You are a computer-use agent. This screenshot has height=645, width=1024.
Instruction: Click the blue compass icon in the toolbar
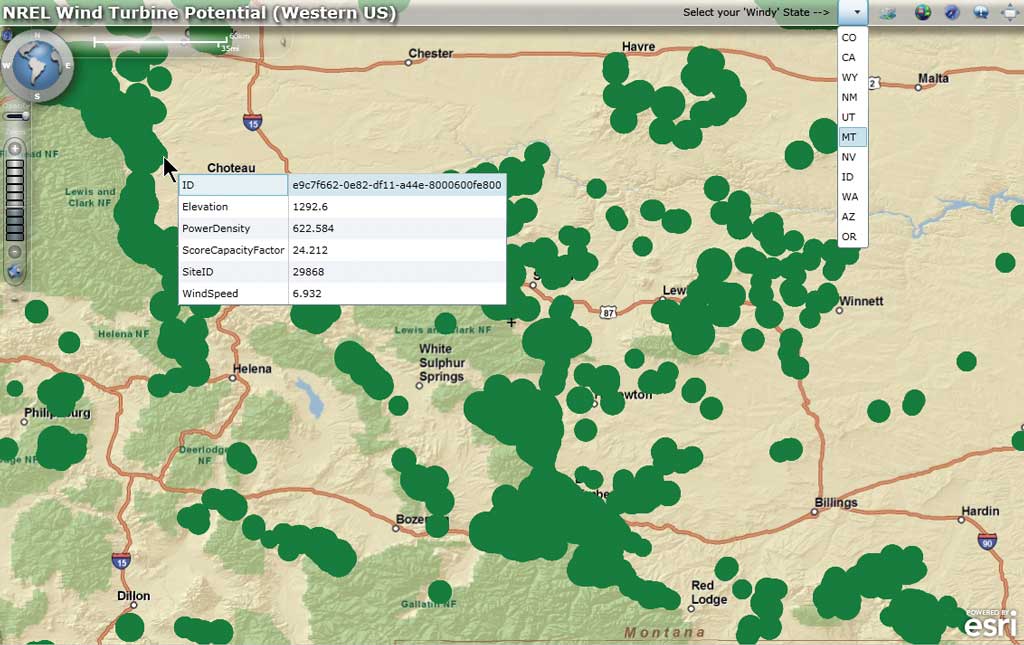[952, 12]
